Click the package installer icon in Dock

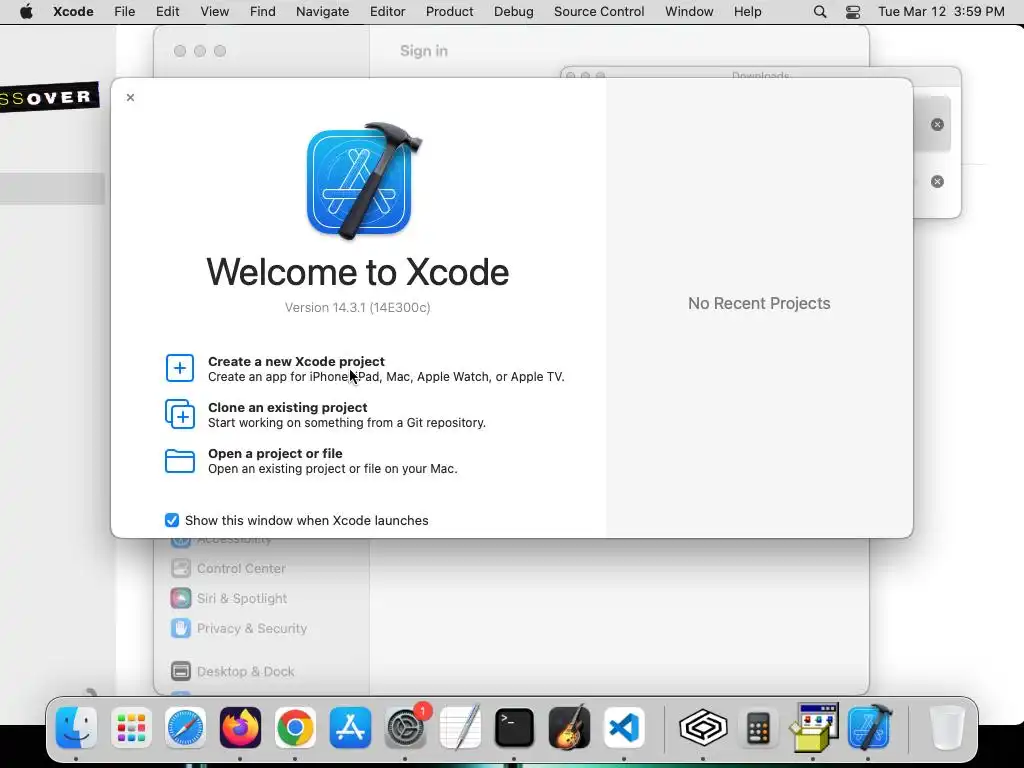pos(814,728)
